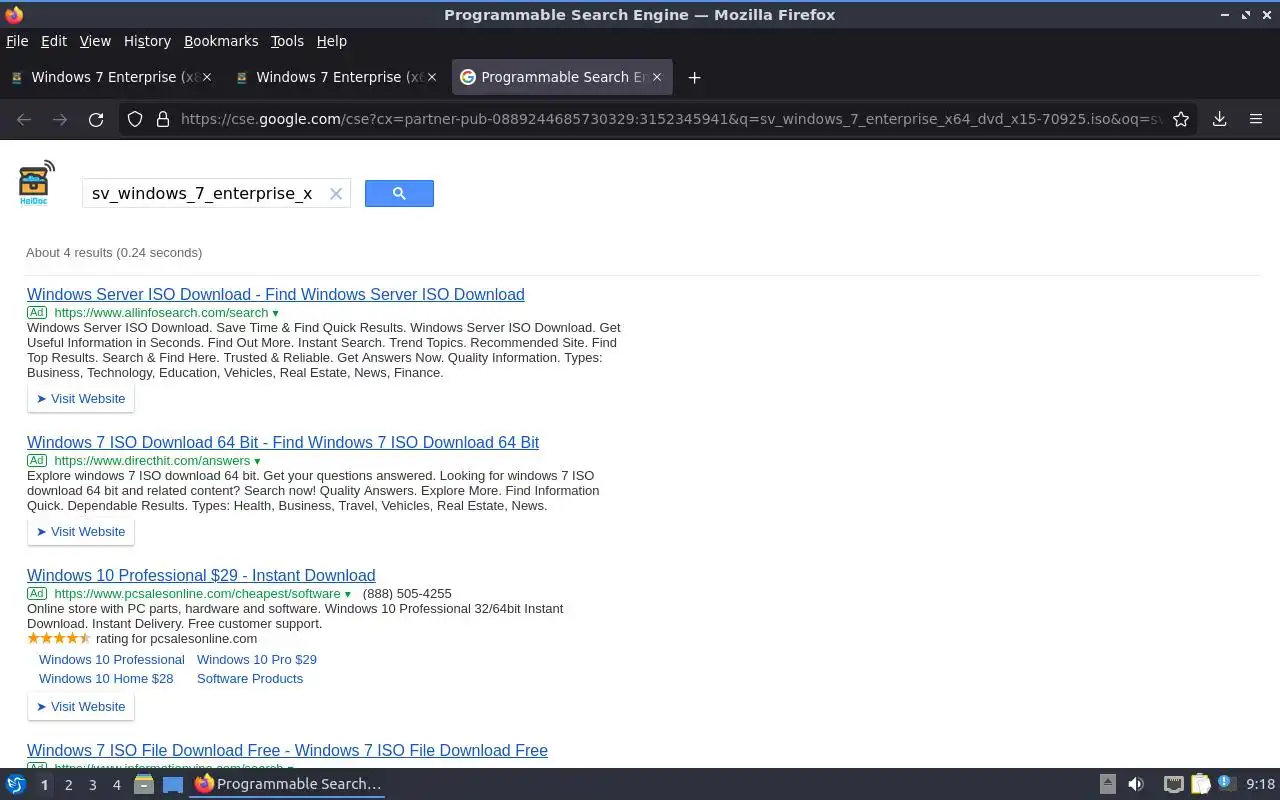1280x800 pixels.
Task: Visit Website for the pcsalesonline ad
Action: [x=81, y=706]
